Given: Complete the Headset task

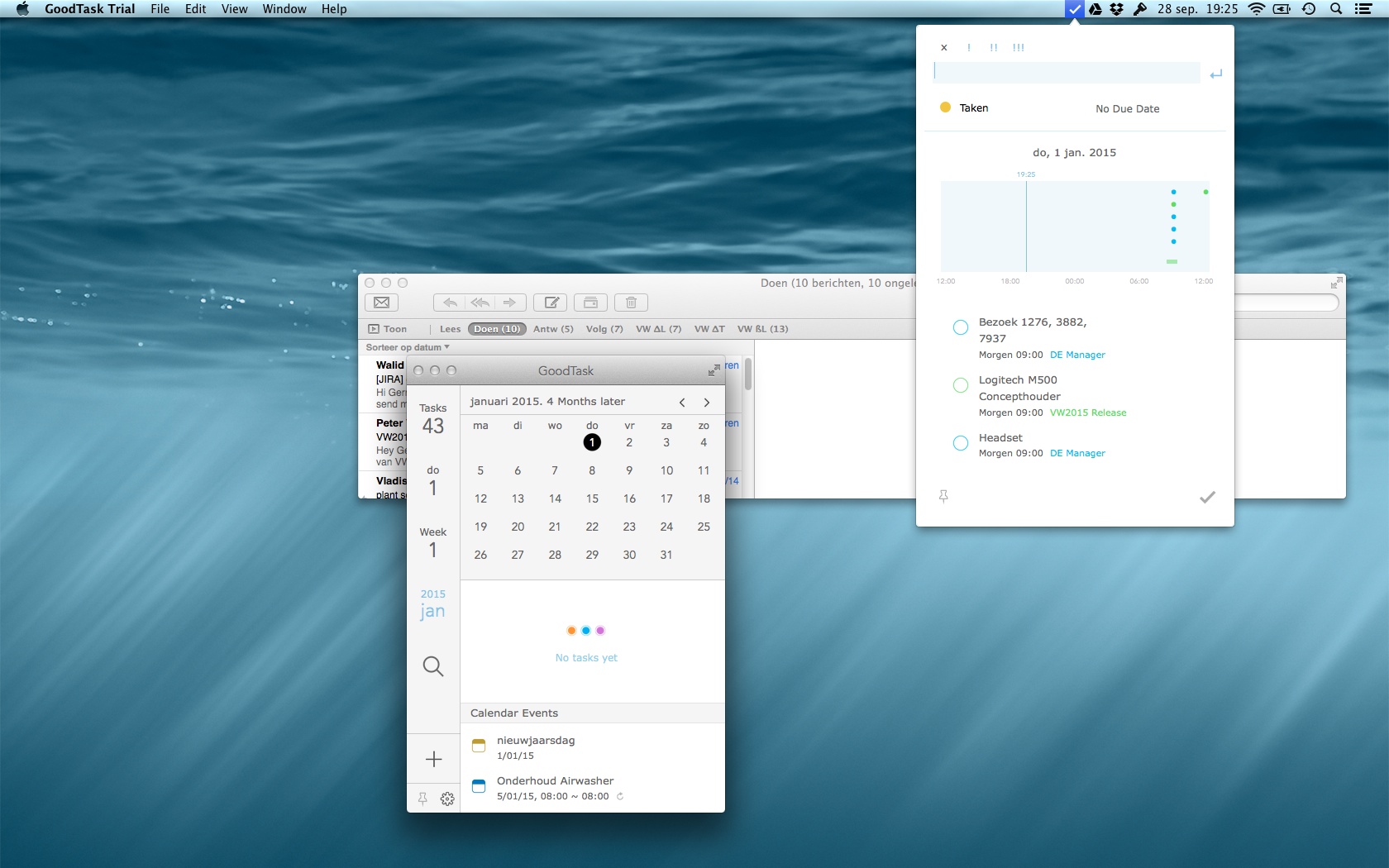Looking at the screenshot, I should click(961, 443).
